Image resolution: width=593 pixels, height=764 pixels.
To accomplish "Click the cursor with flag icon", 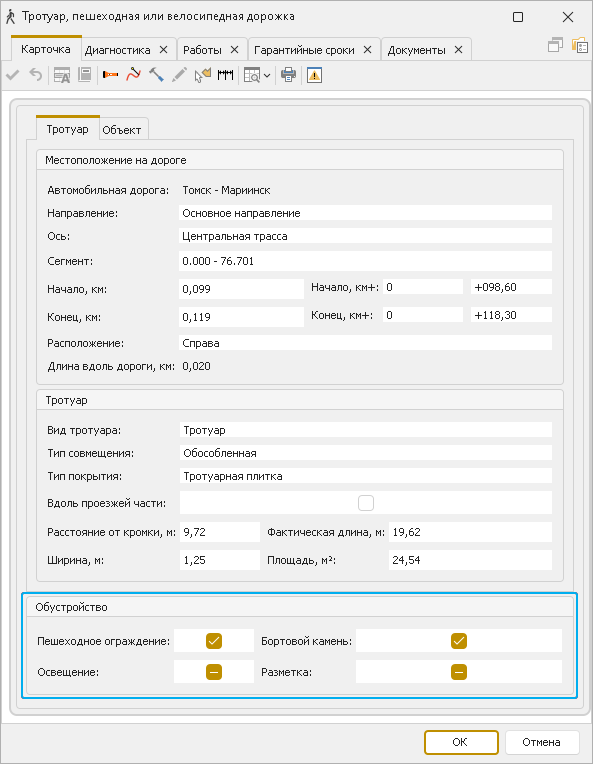I will [203, 75].
